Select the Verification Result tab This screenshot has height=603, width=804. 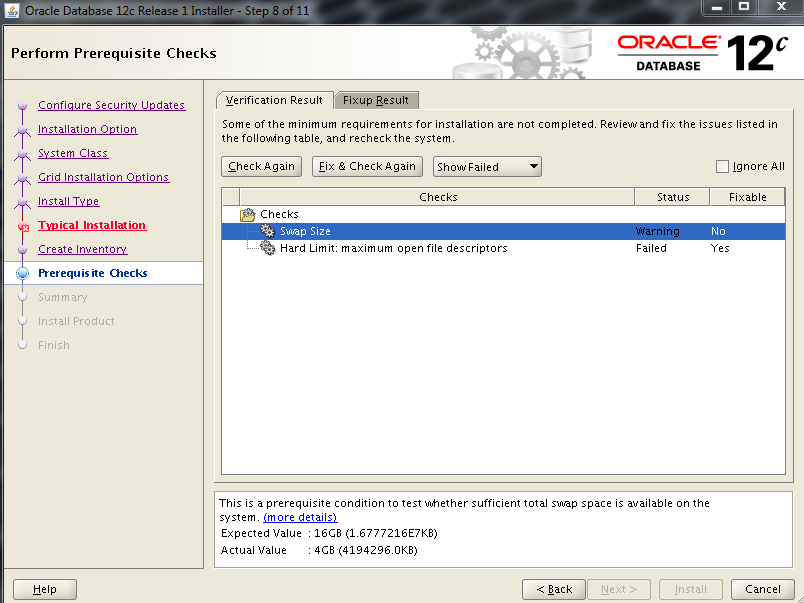(x=274, y=100)
